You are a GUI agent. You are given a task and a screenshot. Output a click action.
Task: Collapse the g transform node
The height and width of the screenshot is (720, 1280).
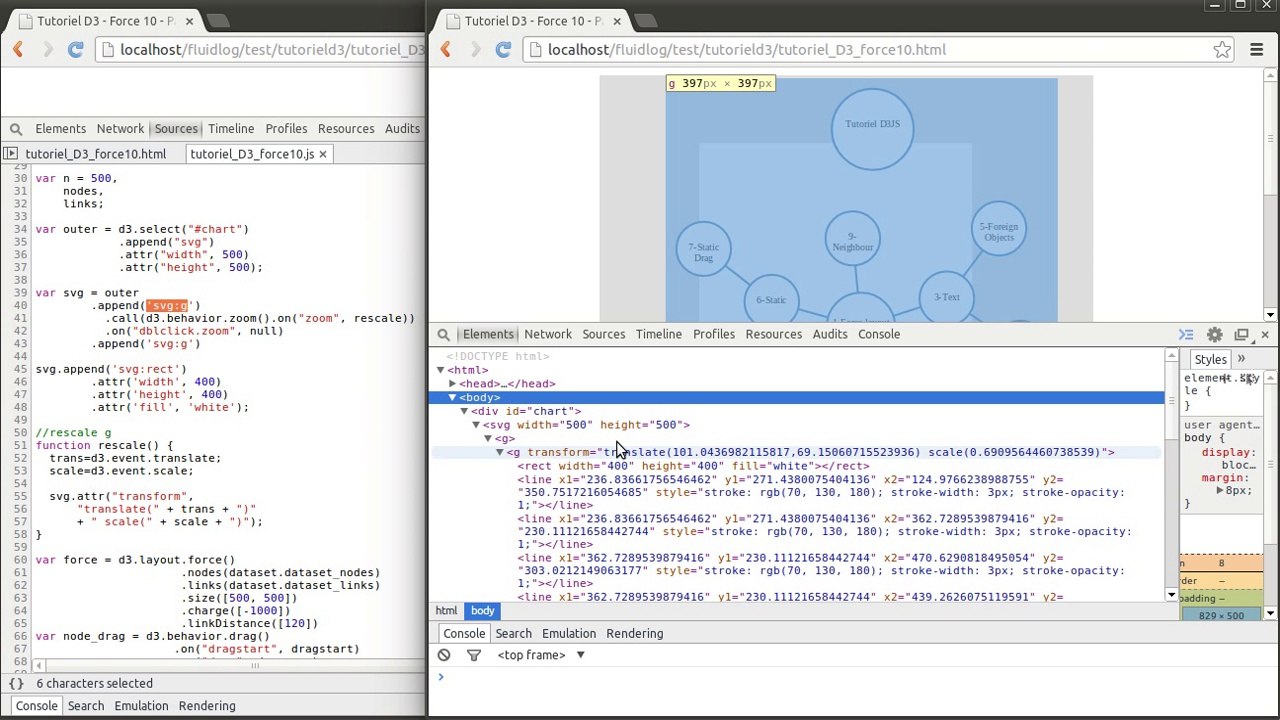(500, 453)
